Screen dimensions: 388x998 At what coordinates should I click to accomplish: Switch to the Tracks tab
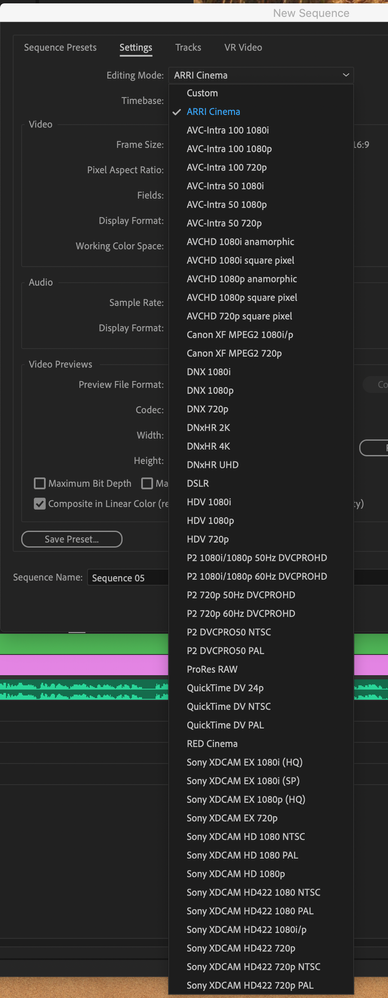point(188,48)
